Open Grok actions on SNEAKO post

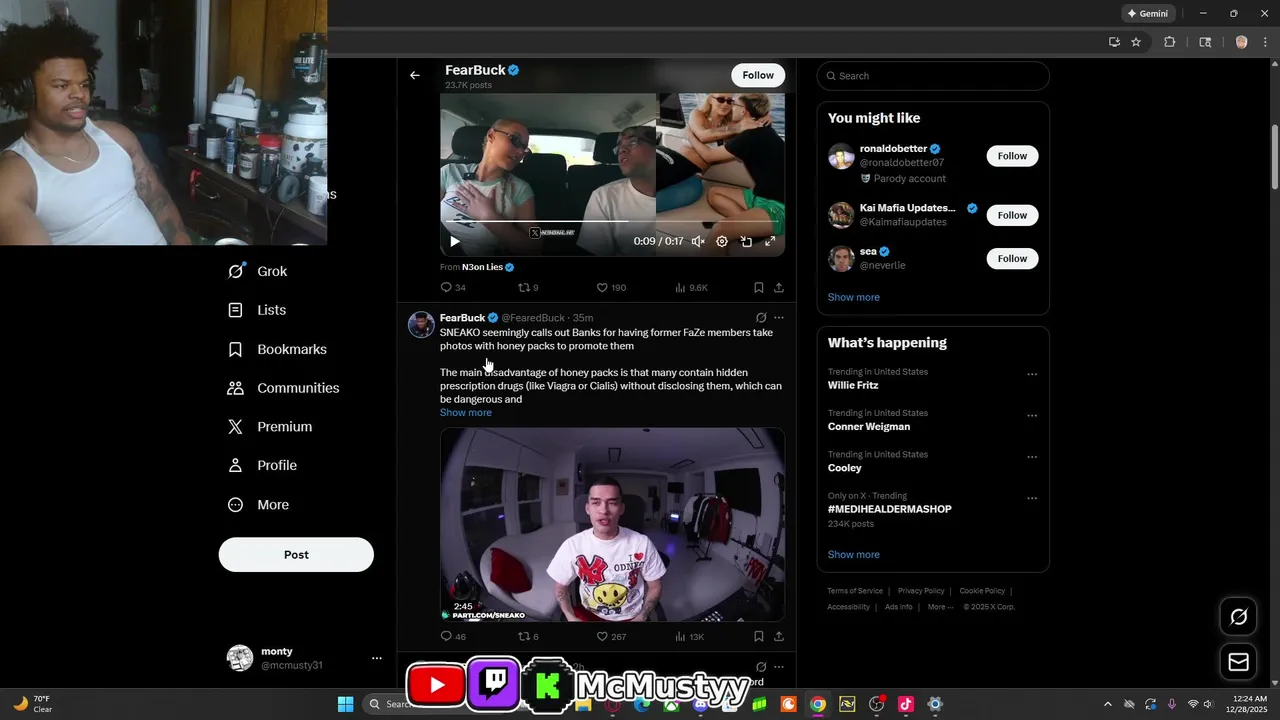761,318
